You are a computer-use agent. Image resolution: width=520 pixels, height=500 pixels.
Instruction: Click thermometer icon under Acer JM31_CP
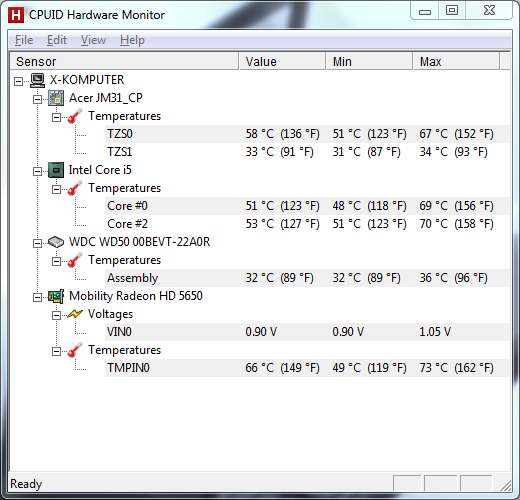[75, 116]
